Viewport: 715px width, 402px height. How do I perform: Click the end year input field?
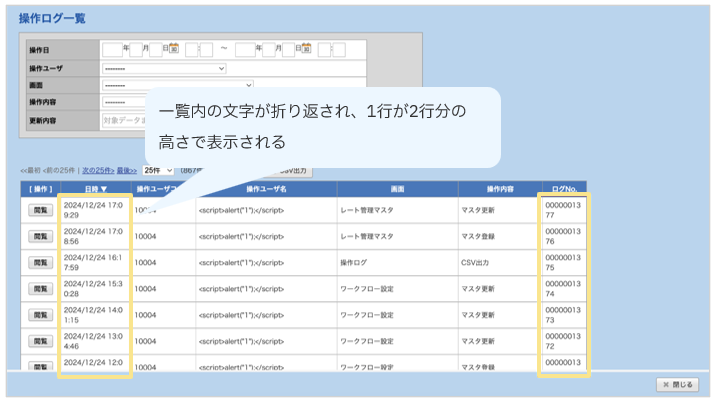coord(246,49)
